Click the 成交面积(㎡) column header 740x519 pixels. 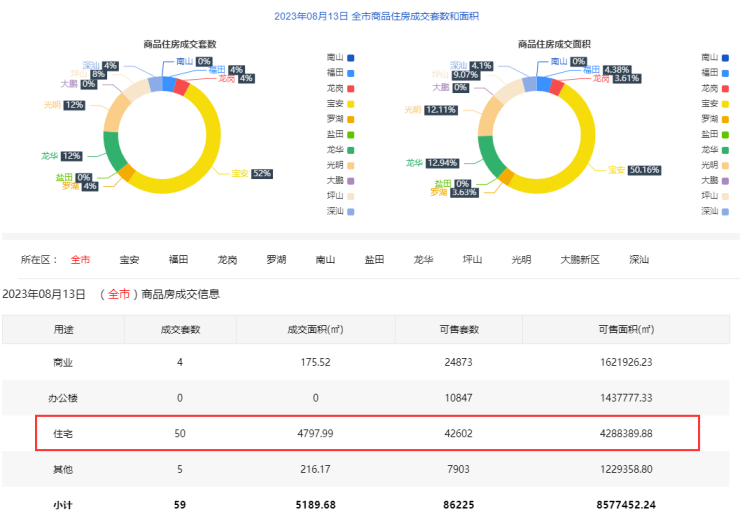click(x=315, y=329)
